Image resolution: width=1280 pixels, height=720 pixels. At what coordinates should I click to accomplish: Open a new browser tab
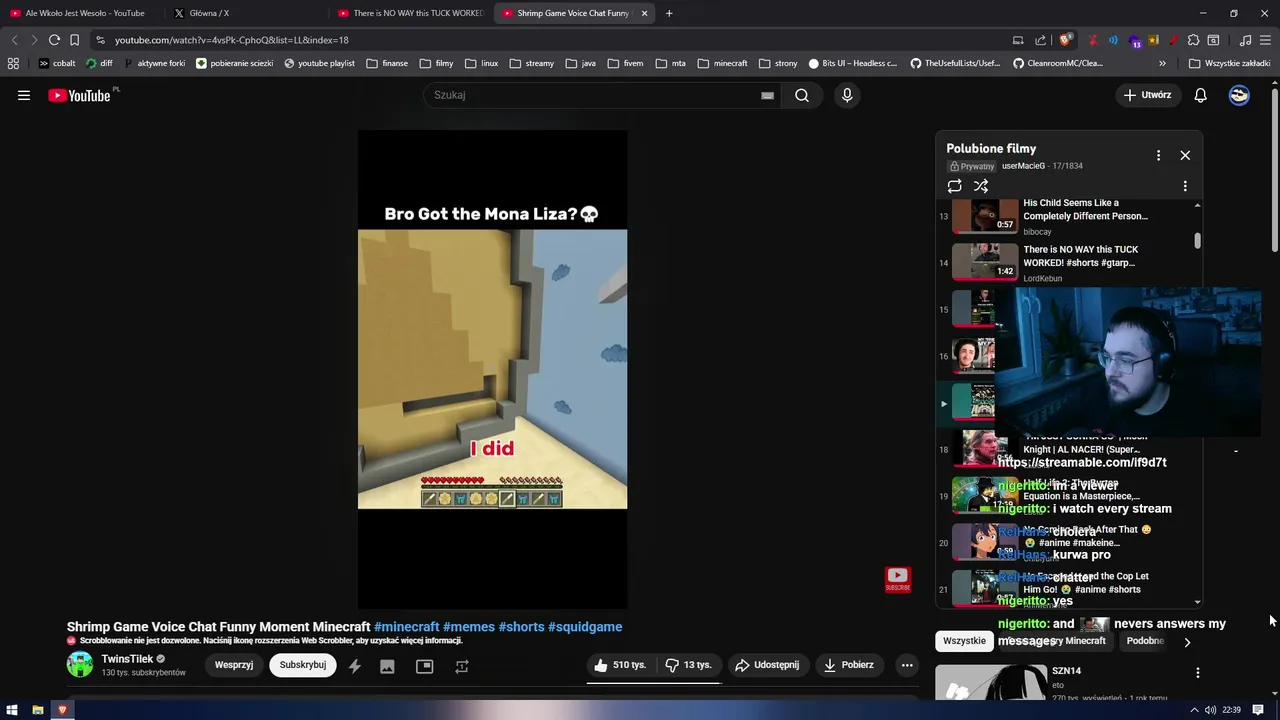(669, 13)
